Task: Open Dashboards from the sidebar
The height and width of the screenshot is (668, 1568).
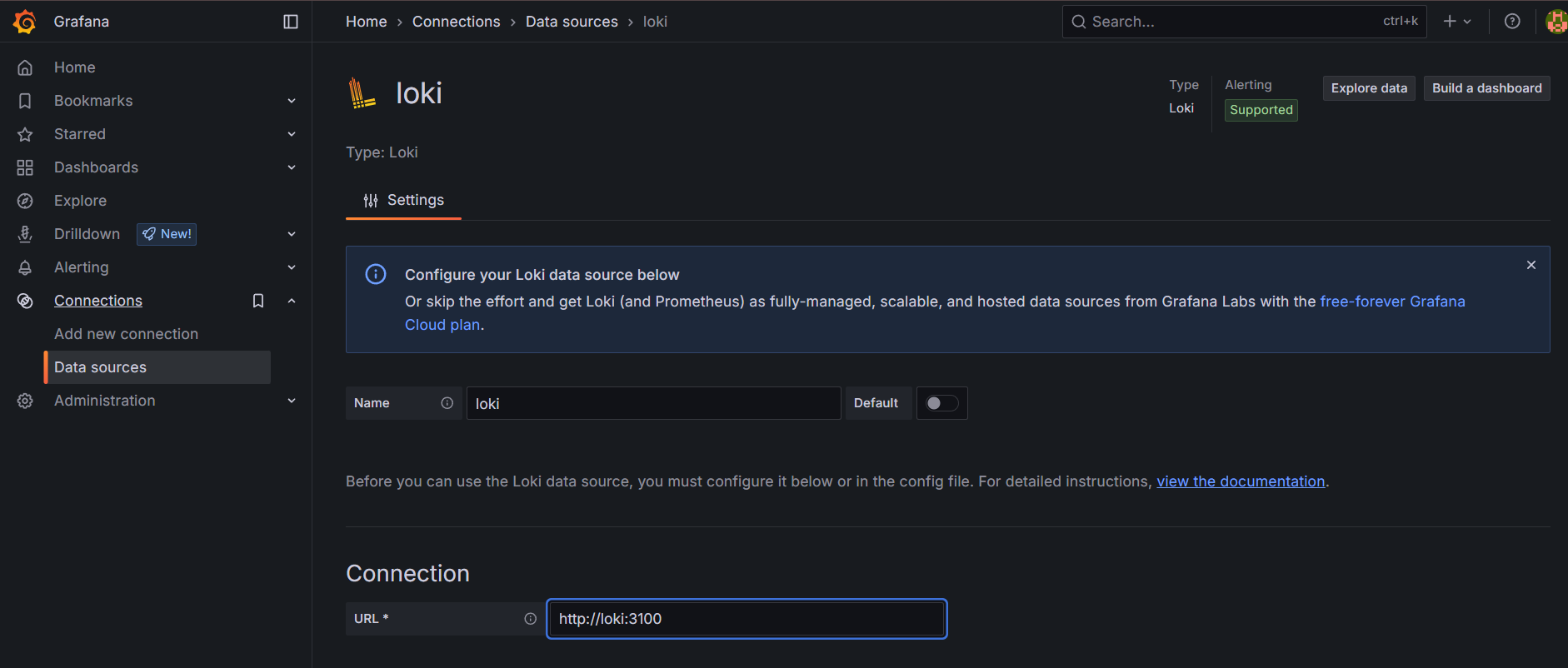Action: pos(96,167)
